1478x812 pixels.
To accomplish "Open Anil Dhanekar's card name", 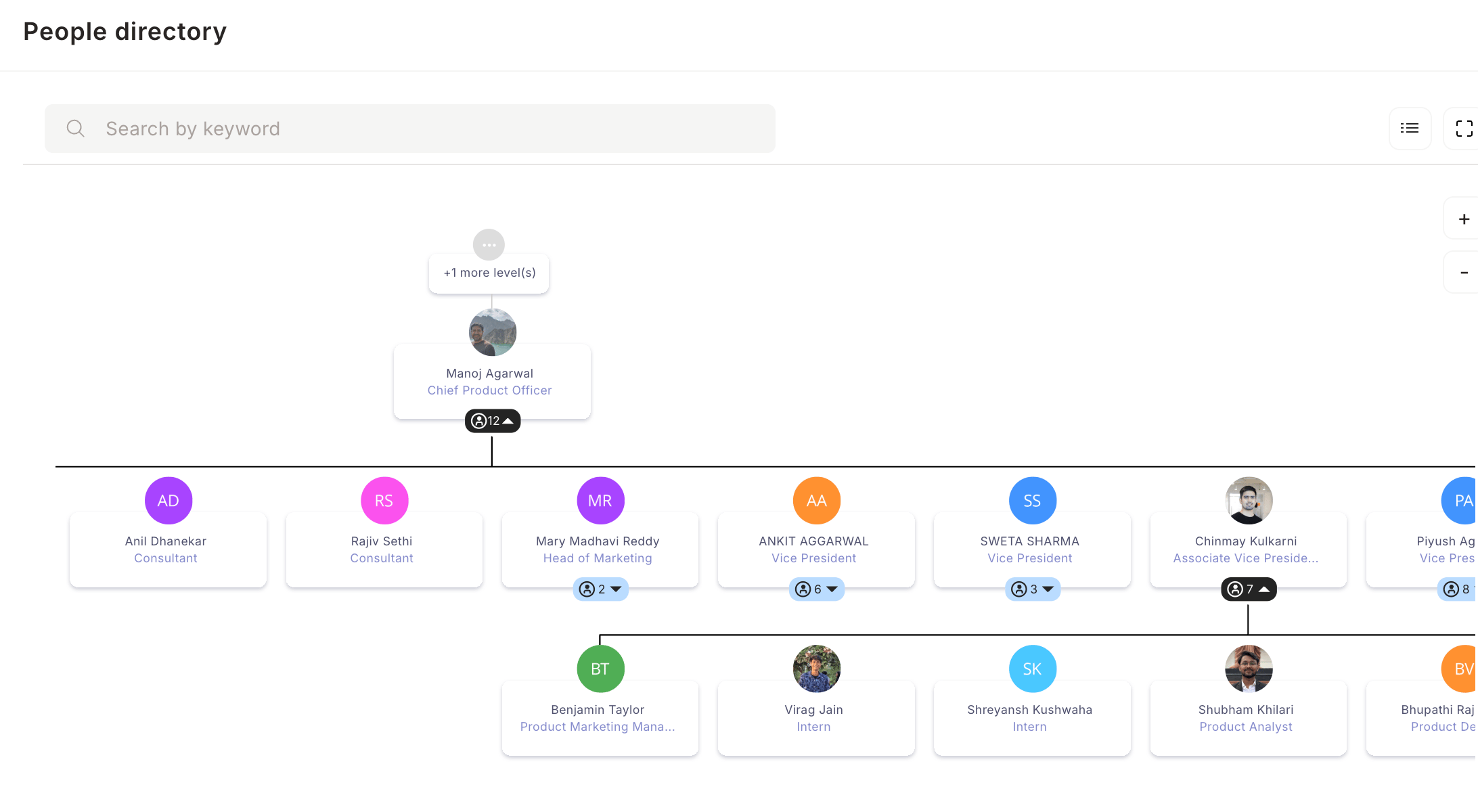I will 166,541.
